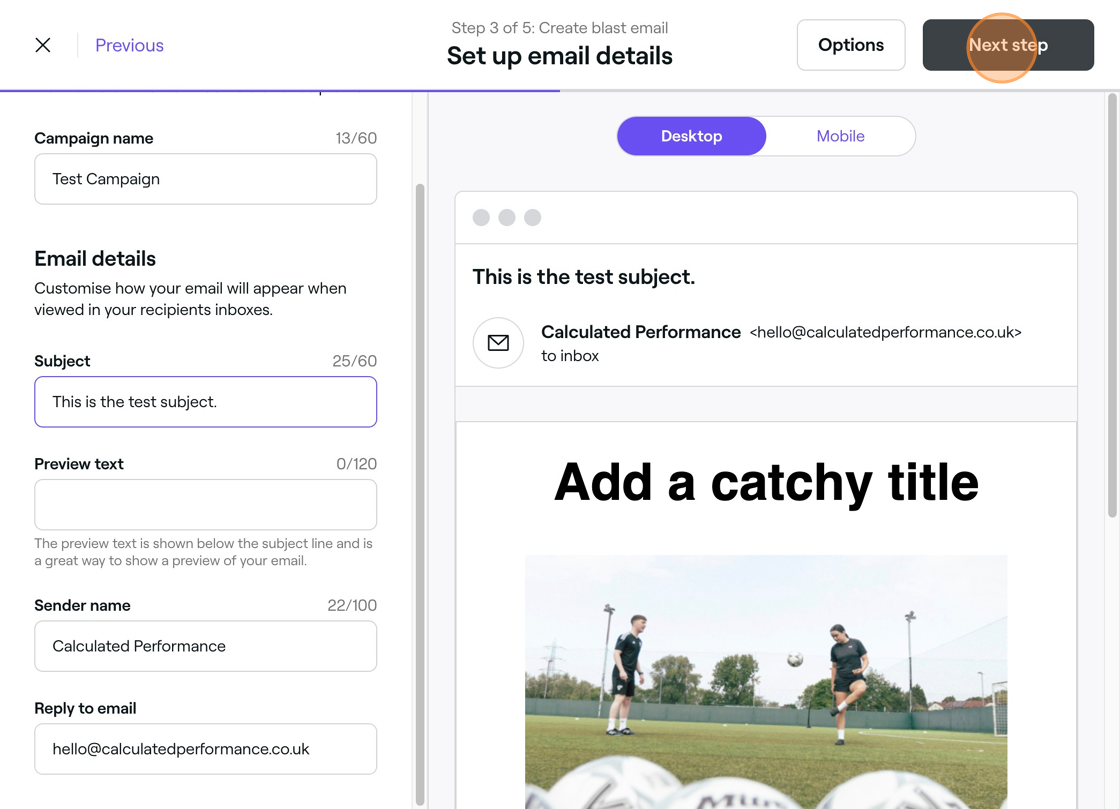
Task: Open the Options menu
Action: tap(851, 45)
